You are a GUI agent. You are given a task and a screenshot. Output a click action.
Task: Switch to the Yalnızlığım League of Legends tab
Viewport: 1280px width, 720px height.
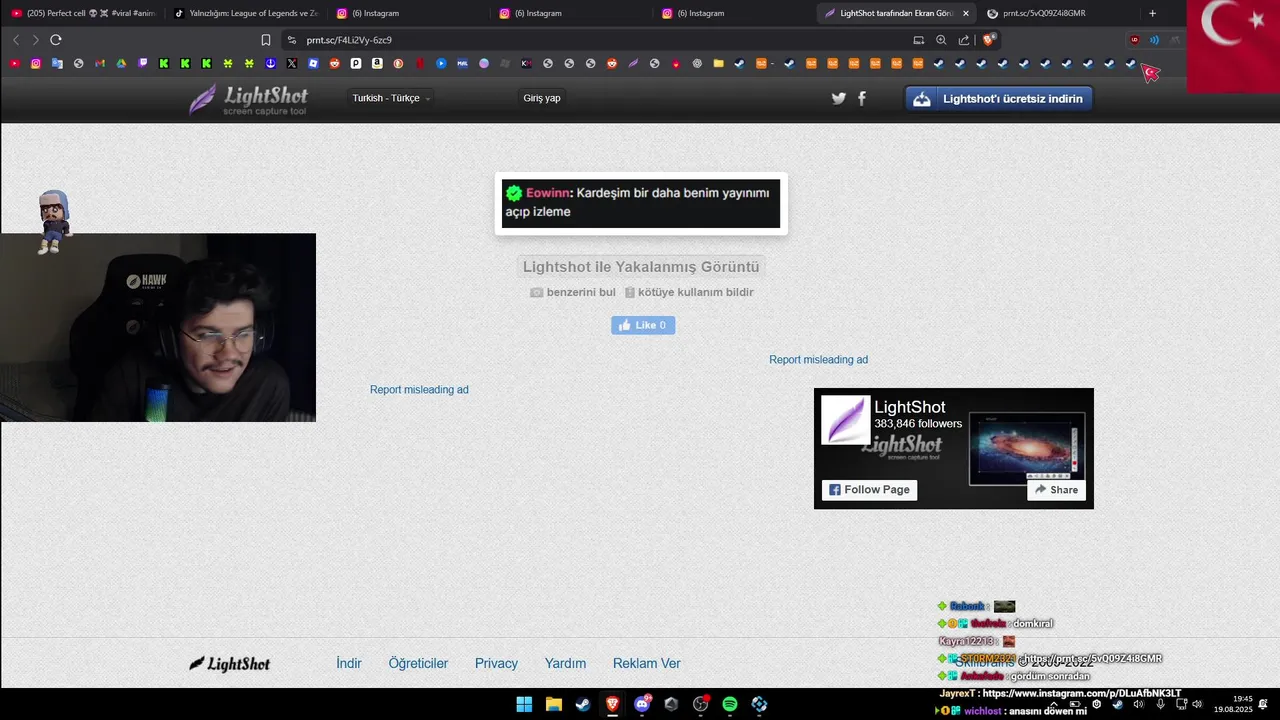pos(246,13)
